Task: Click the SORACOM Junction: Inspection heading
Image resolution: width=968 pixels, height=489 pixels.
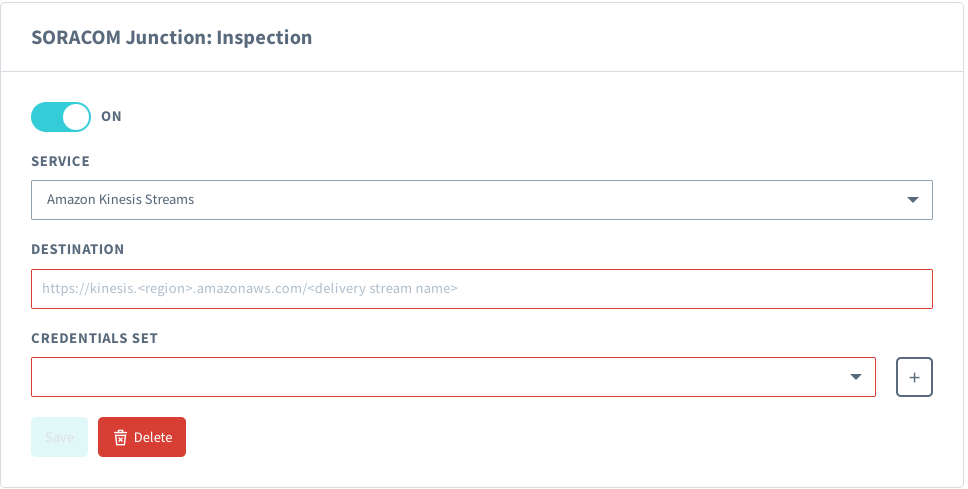Action: [x=172, y=38]
